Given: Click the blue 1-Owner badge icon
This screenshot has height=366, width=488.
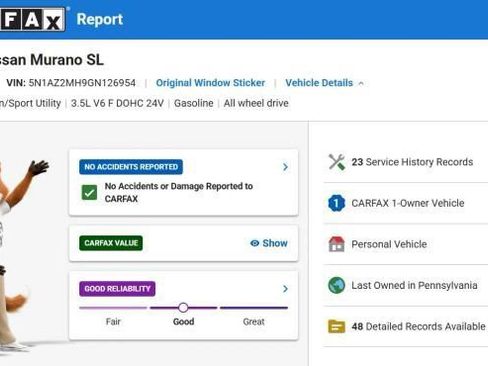Looking at the screenshot, I should click(x=337, y=203).
